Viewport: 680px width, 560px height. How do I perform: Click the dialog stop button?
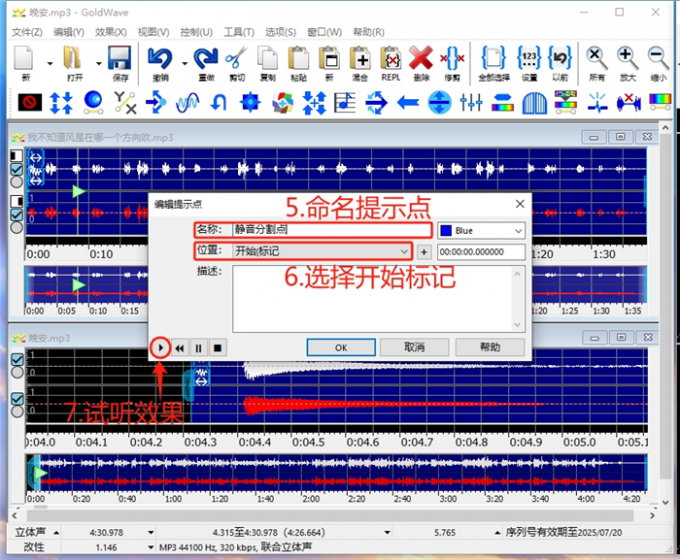[218, 348]
